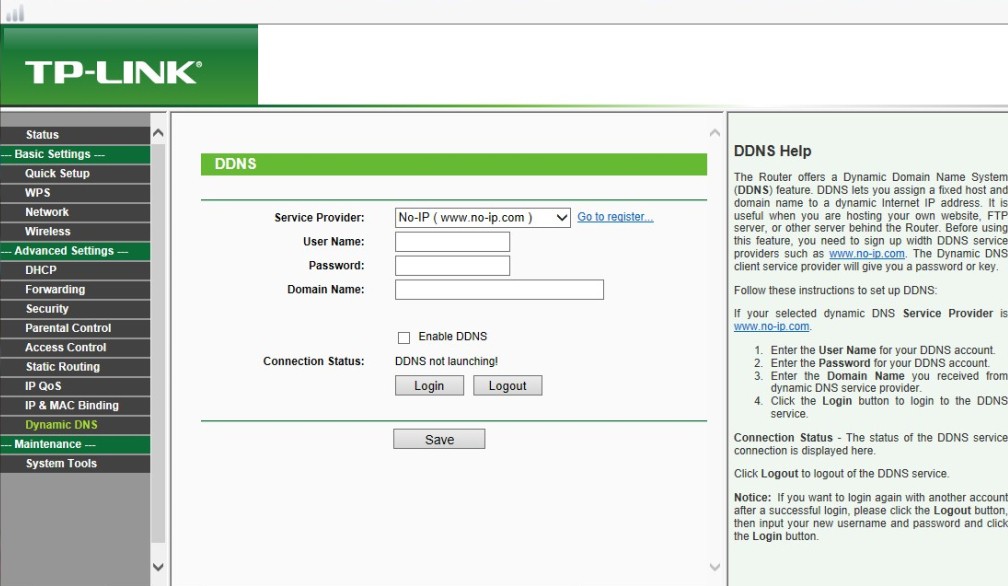Image resolution: width=1008 pixels, height=586 pixels.
Task: Open the Forwarding menu
Action: pos(75,289)
